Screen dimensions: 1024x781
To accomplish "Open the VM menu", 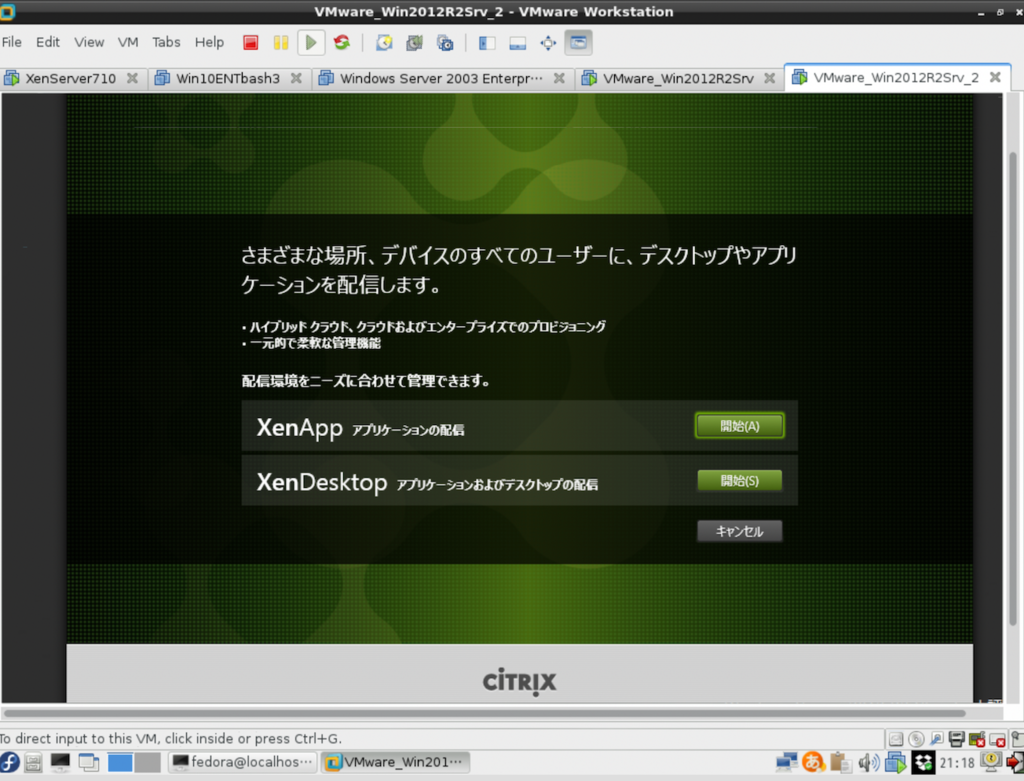I will [128, 42].
